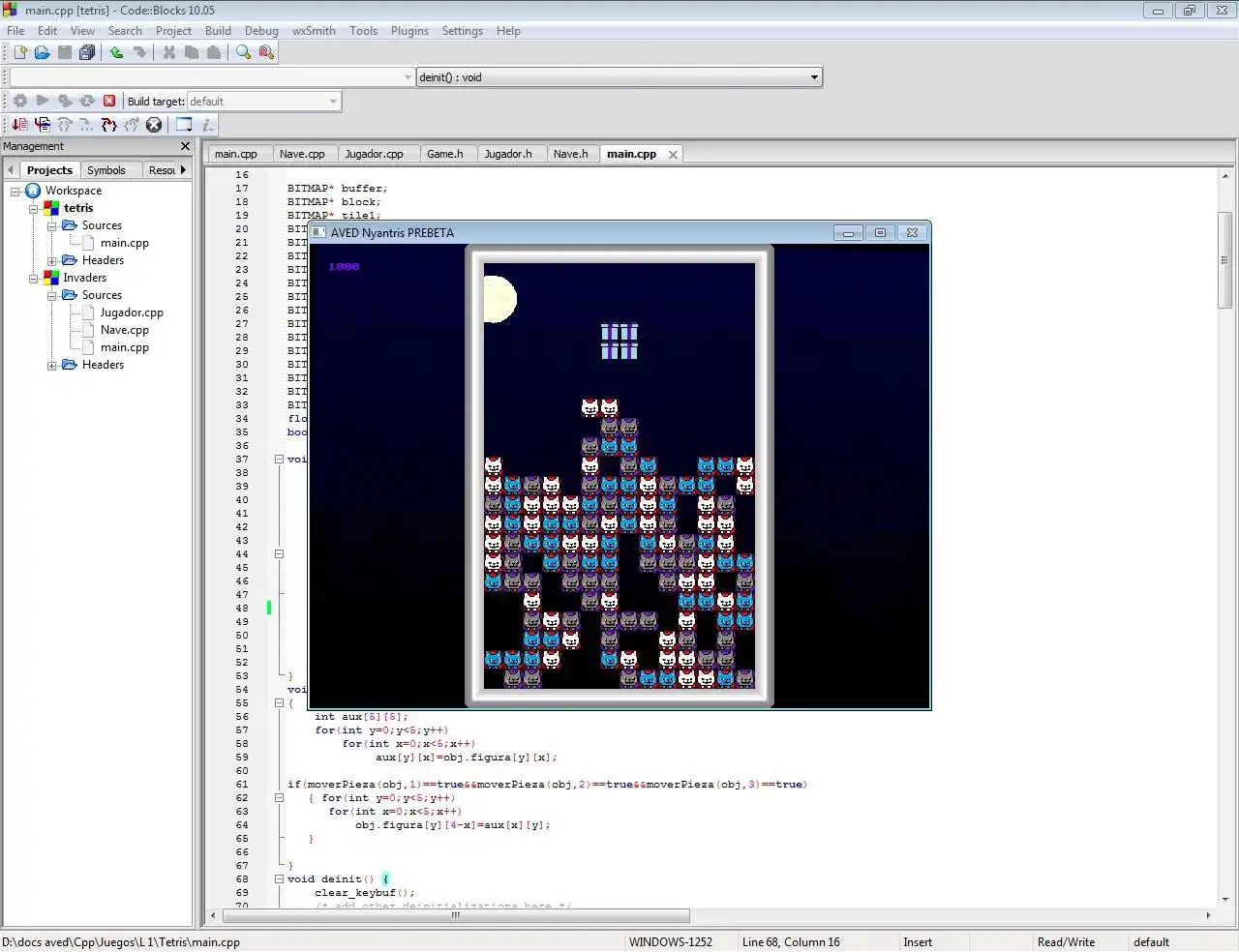Select Jugador.cpp in the Invaders sources

pos(132,313)
